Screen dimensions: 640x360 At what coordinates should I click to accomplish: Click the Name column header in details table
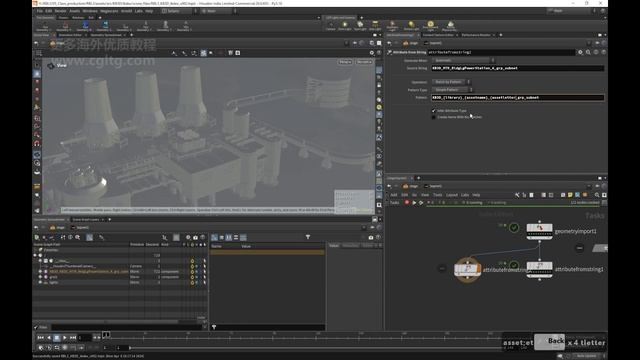click(216, 246)
